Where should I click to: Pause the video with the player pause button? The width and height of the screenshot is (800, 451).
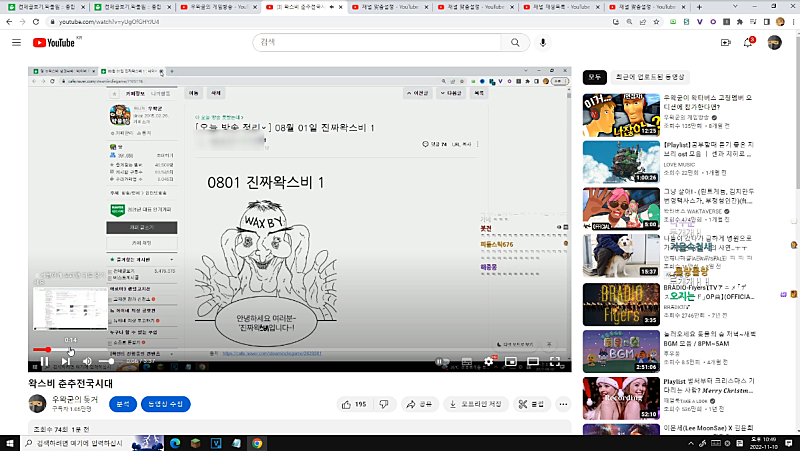point(44,362)
